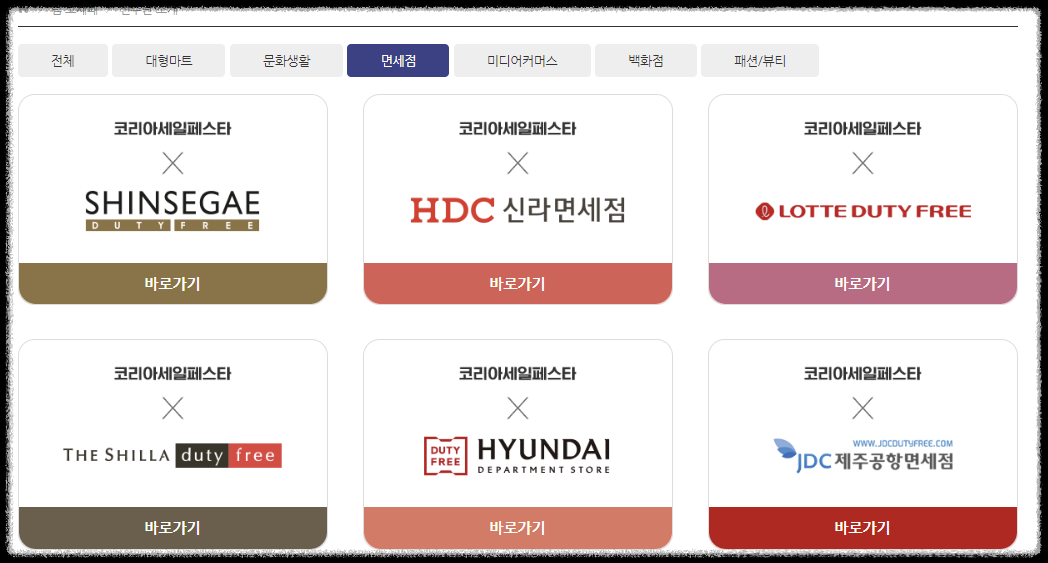Click 코리아세일페스타 text on The Shilla card

pyautogui.click(x=172, y=373)
